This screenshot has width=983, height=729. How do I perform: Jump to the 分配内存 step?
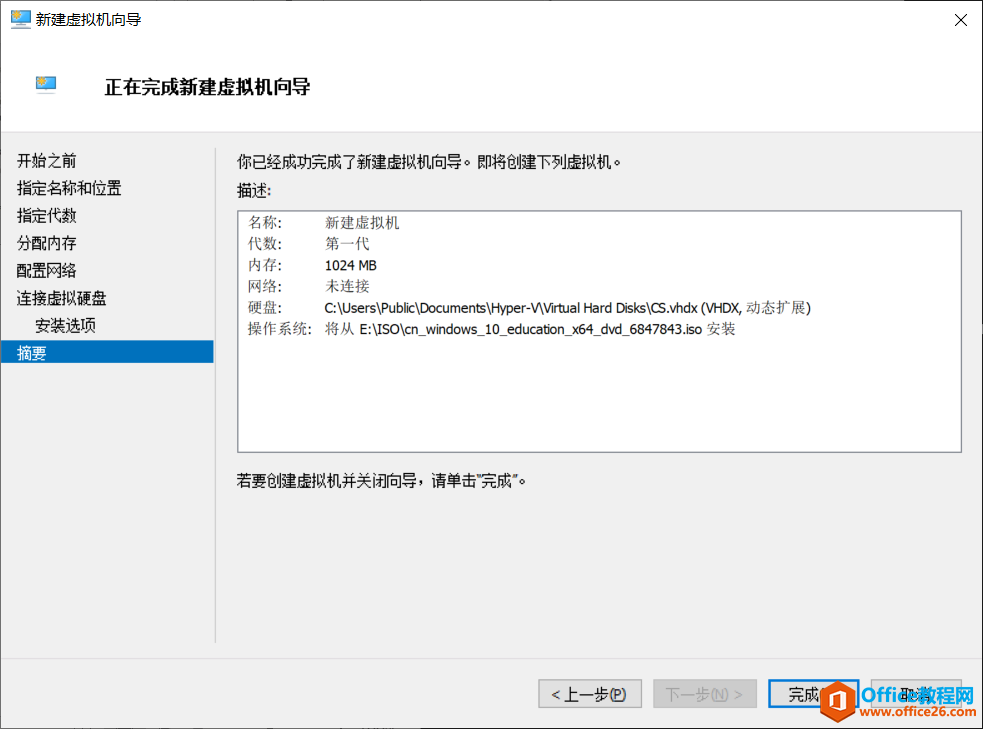(x=46, y=243)
